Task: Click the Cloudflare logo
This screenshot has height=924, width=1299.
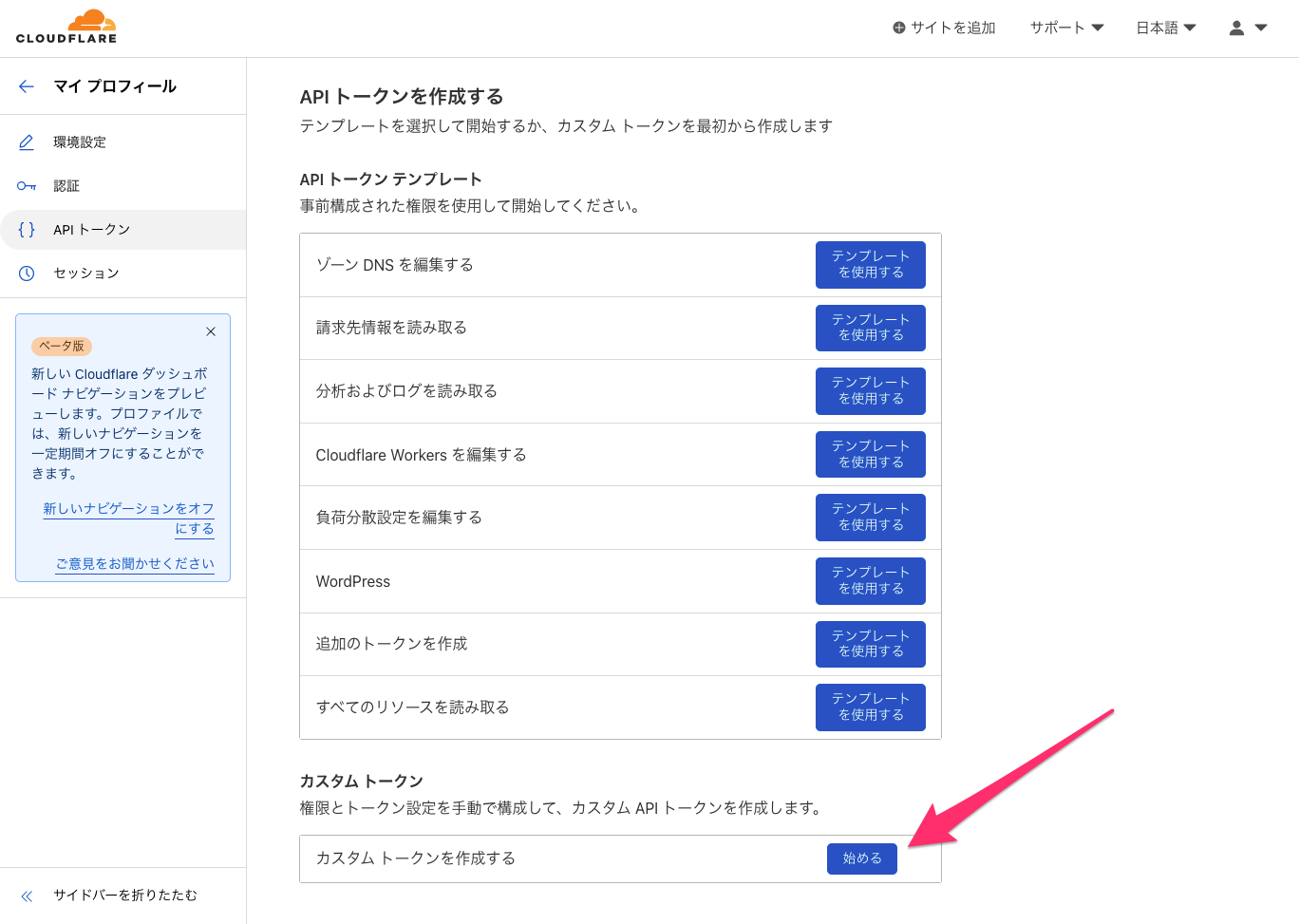Action: point(65,26)
